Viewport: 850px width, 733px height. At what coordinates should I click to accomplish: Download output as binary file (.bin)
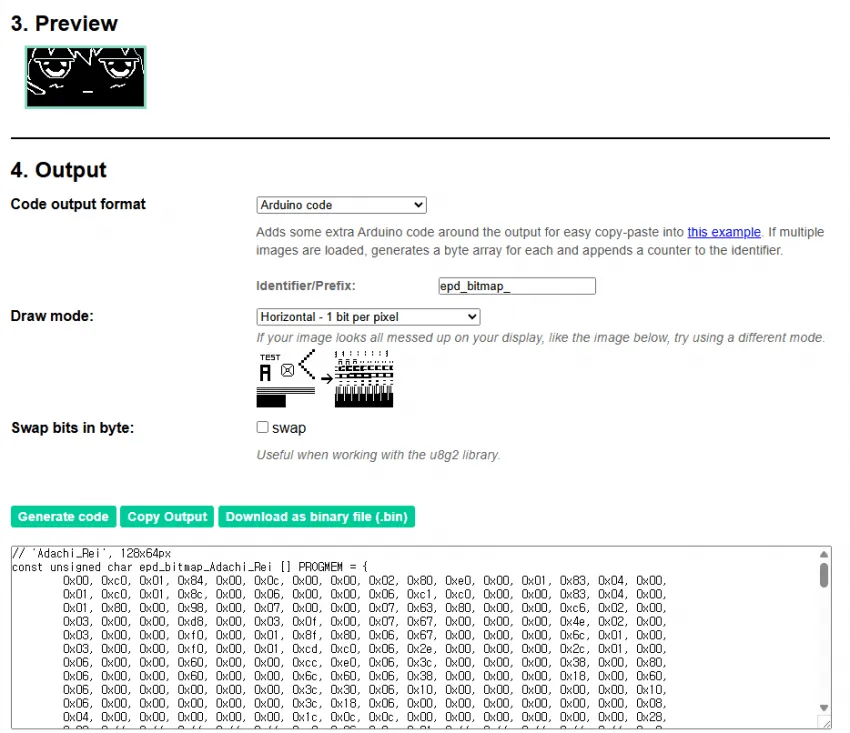tap(317, 517)
